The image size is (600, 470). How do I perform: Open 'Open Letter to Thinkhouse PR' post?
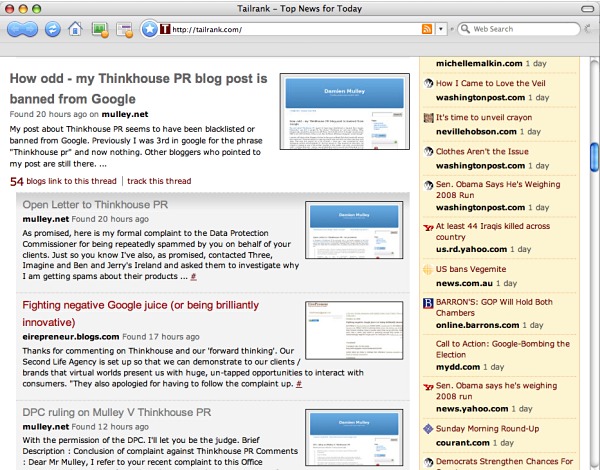point(95,204)
